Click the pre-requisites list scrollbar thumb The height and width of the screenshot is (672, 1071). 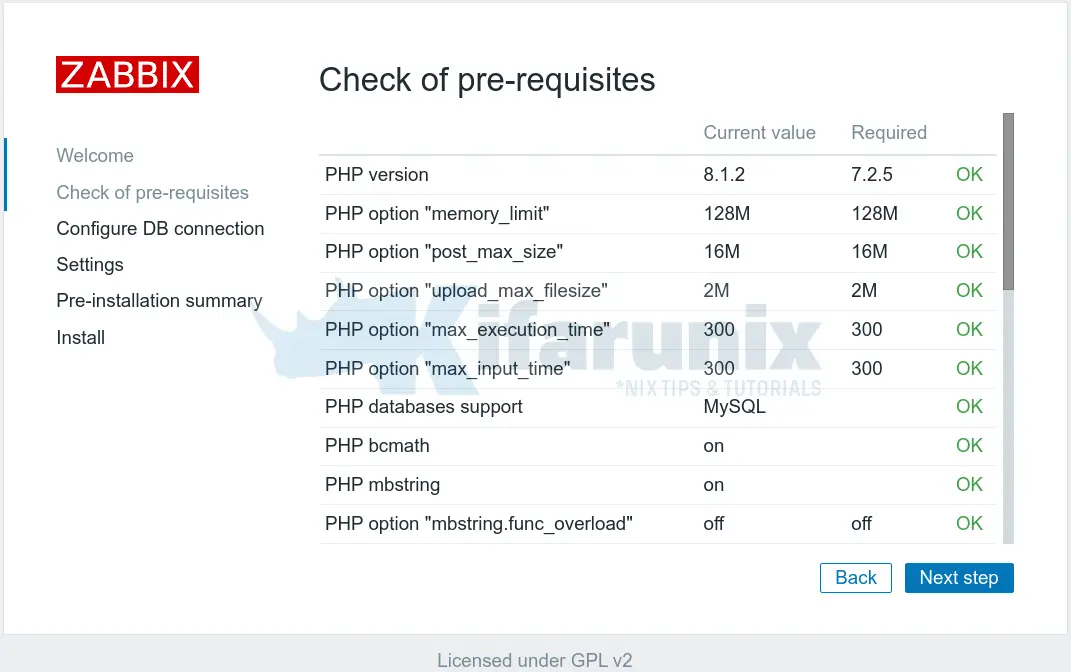point(1008,200)
